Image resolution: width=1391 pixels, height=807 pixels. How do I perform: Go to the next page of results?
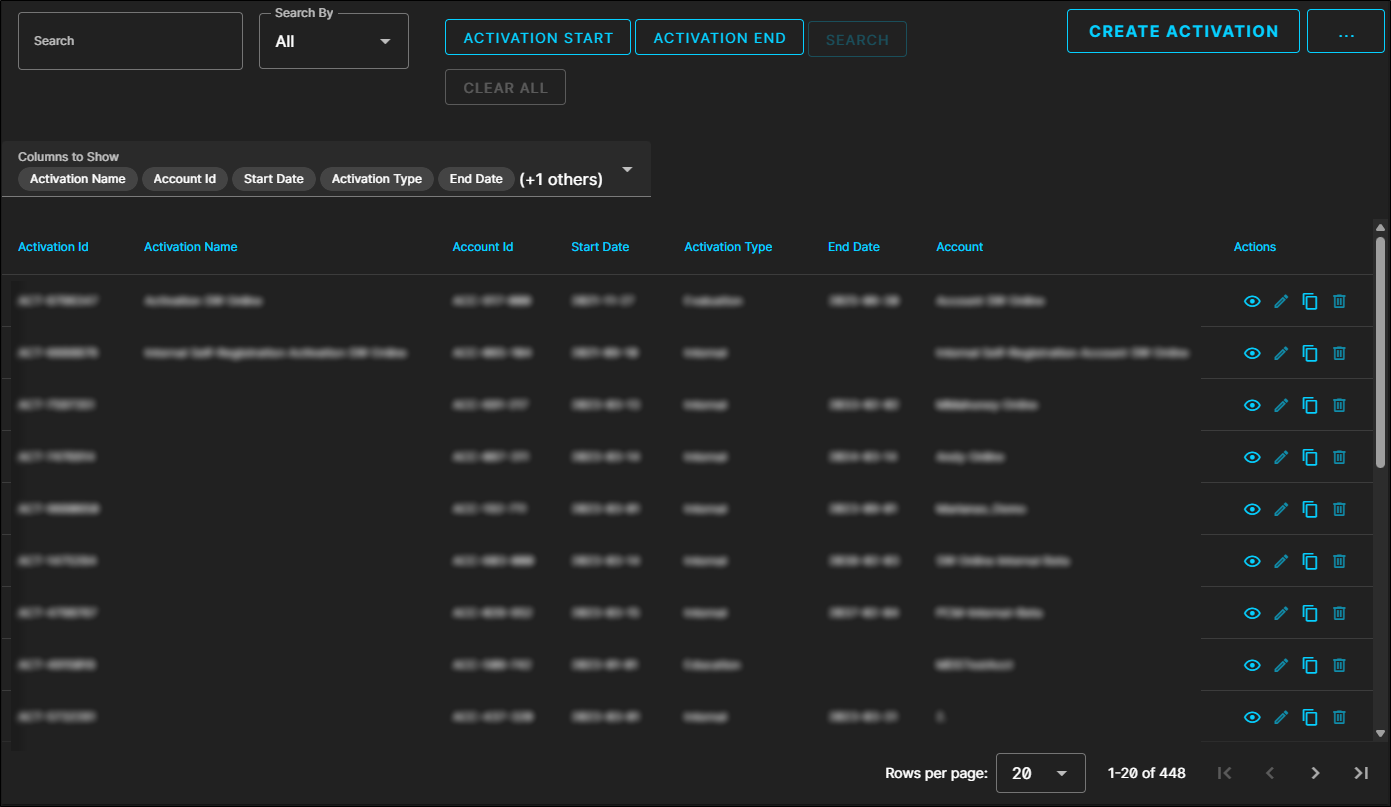coord(1315,773)
